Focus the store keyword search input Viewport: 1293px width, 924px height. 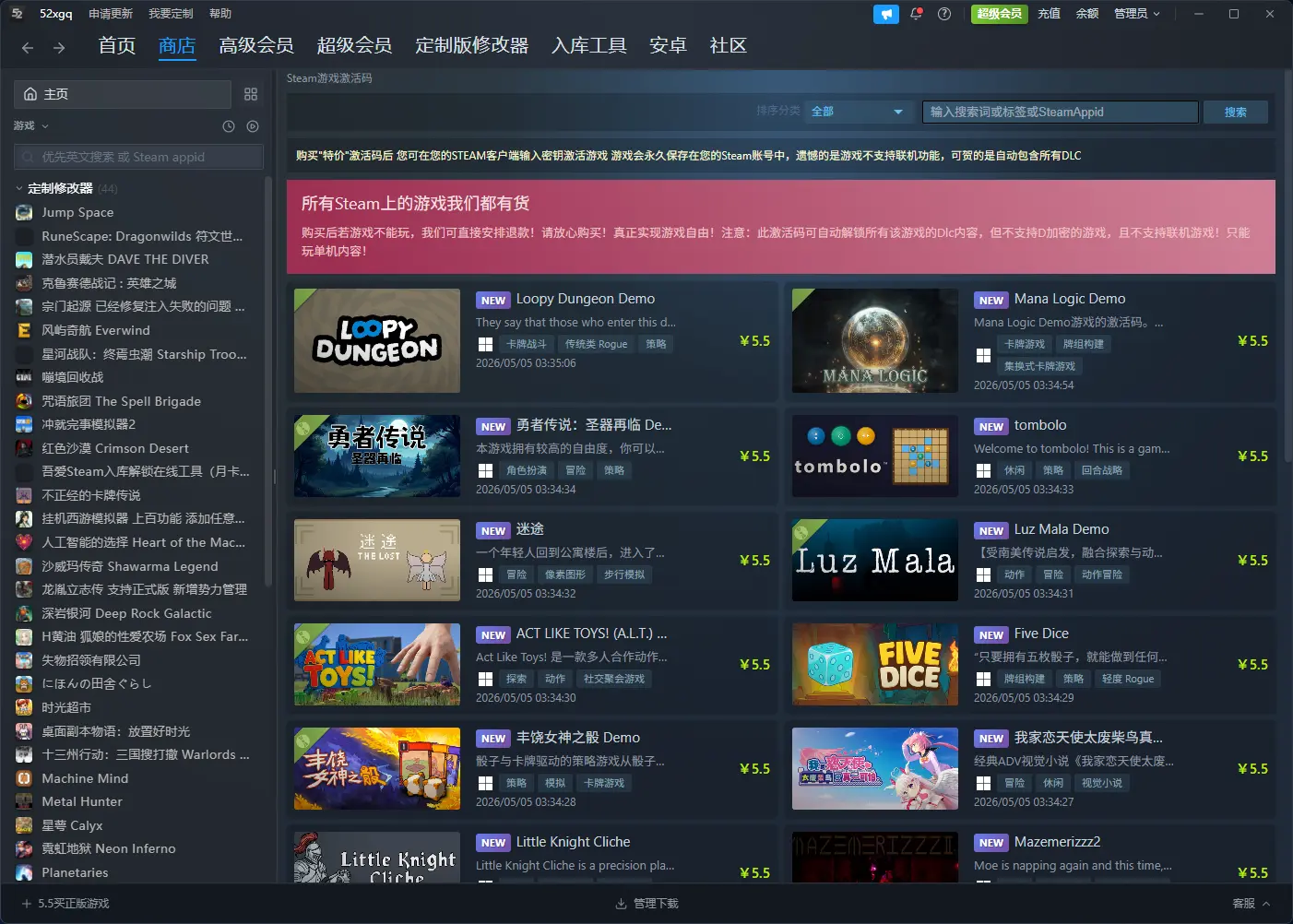tap(1061, 112)
